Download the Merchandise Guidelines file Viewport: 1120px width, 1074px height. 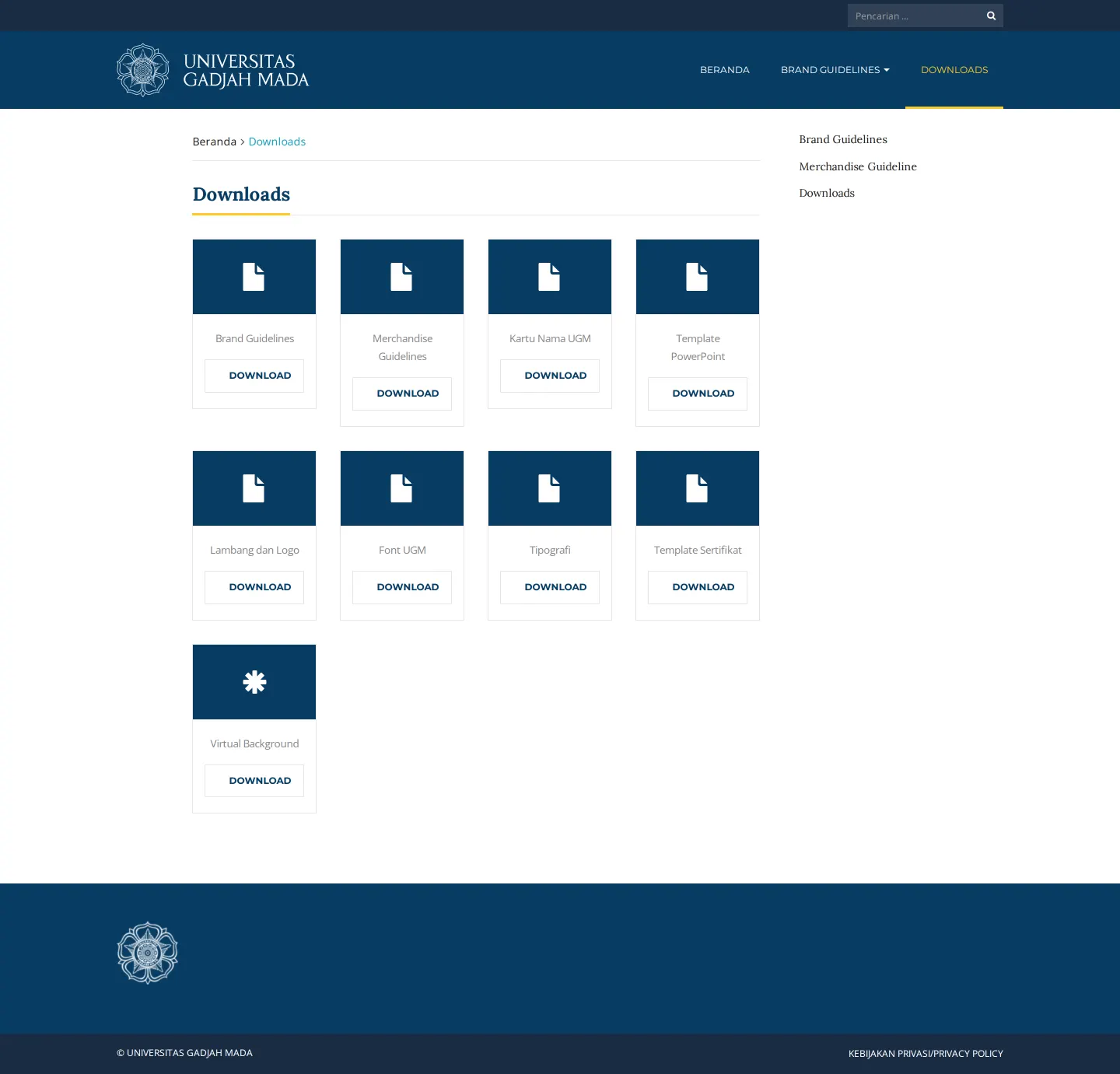click(402, 394)
